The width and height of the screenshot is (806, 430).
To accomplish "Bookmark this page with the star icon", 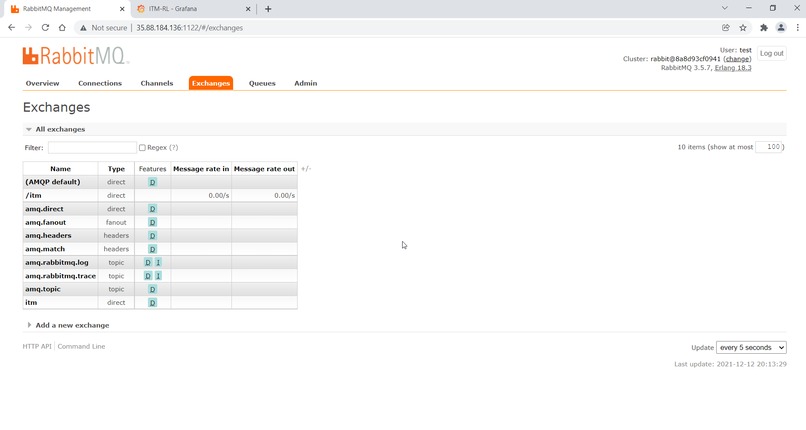I will (743, 28).
